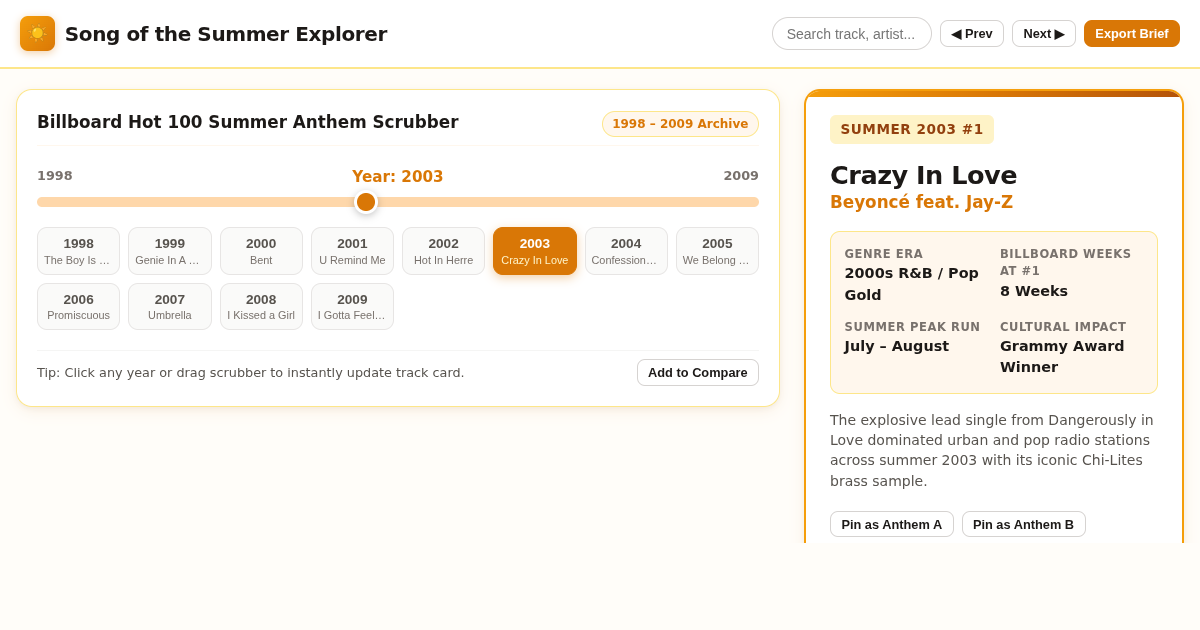
Task: Pin track as Anthem A
Action: [892, 524]
